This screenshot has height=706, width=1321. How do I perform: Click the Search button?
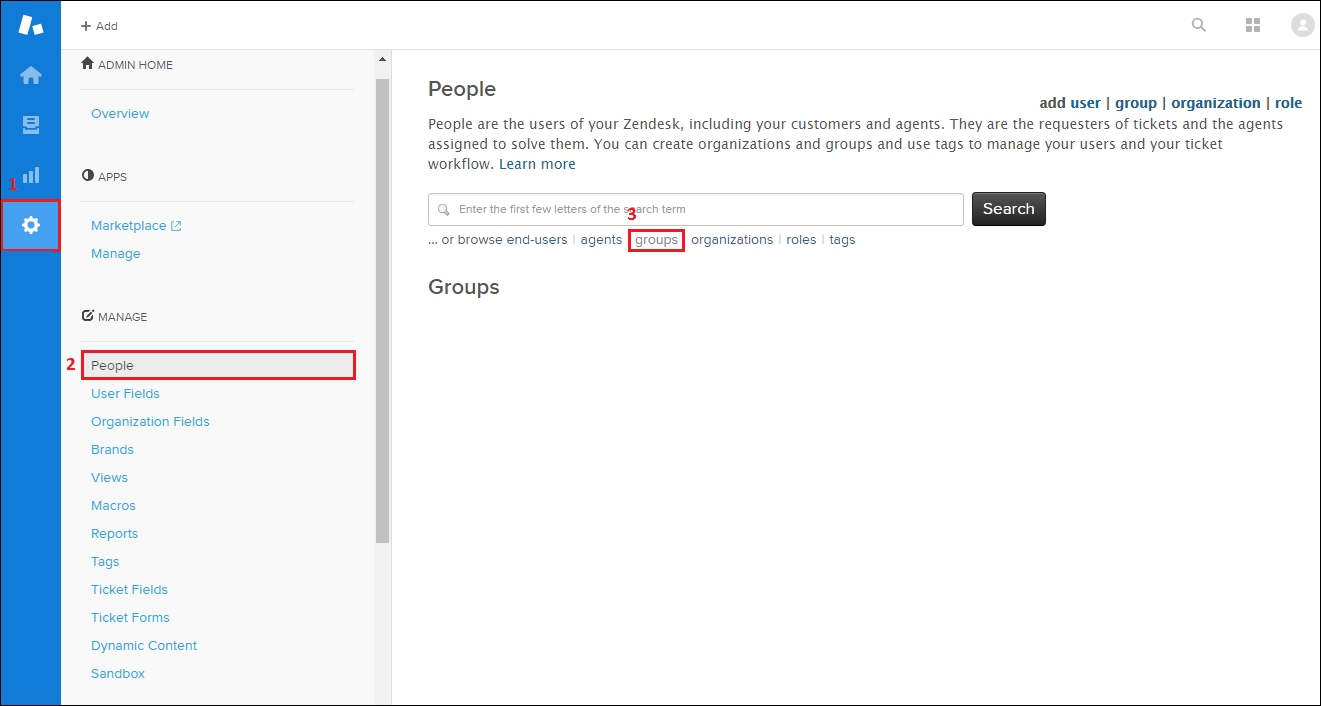pos(1008,208)
